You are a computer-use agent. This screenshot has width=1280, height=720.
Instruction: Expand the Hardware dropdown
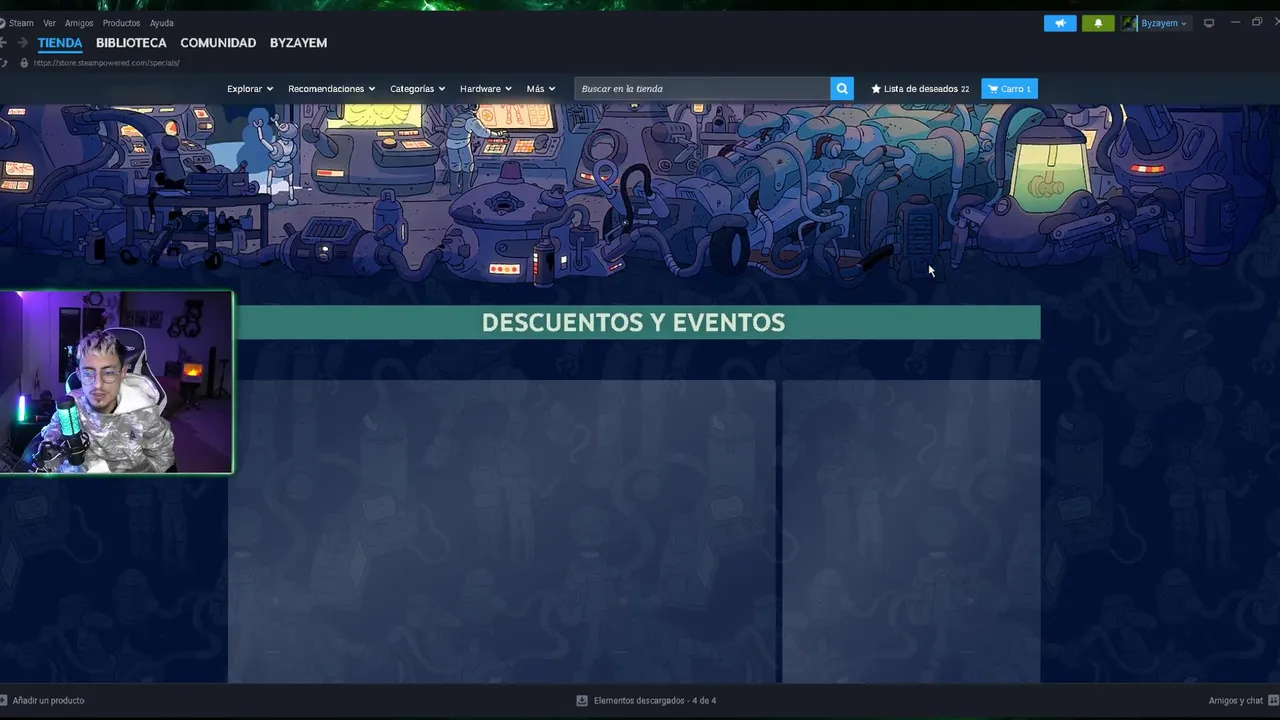[x=486, y=89]
